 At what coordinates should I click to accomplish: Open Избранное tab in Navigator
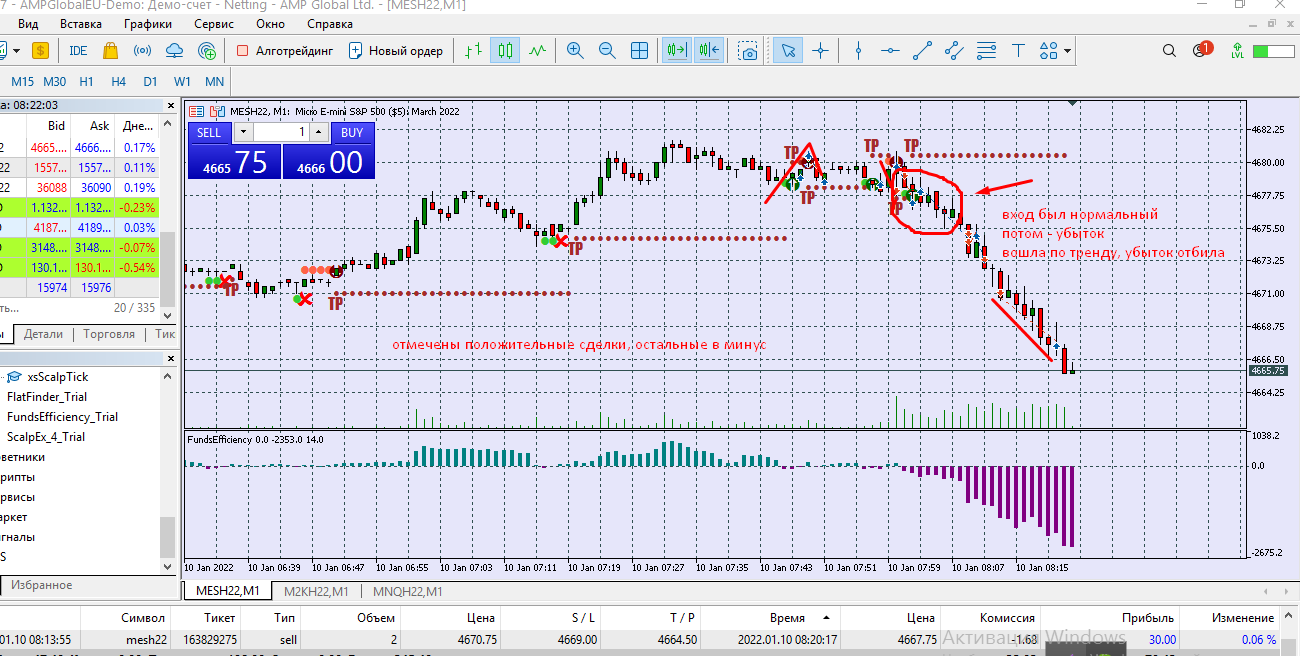pos(41,585)
